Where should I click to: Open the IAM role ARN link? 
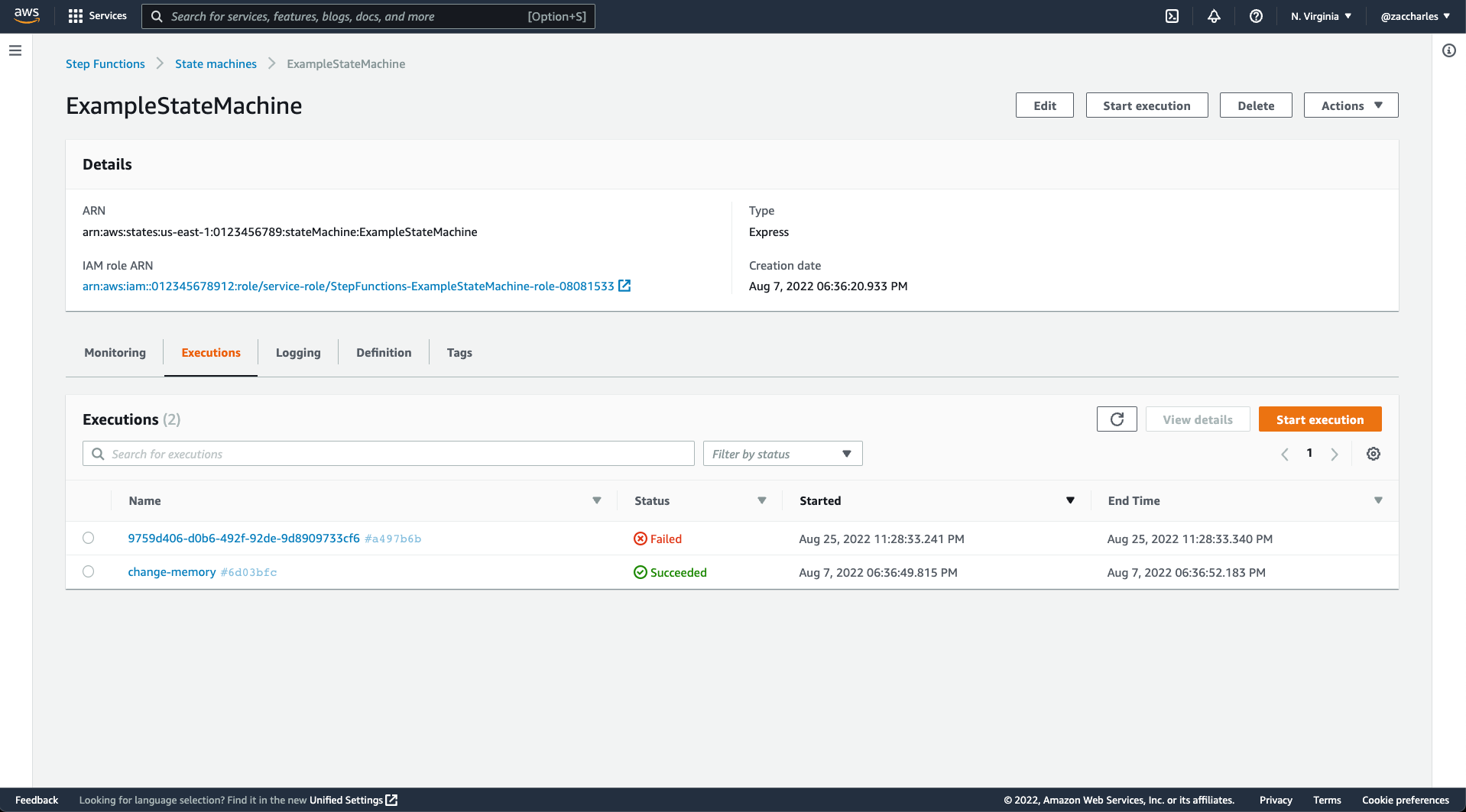(349, 286)
